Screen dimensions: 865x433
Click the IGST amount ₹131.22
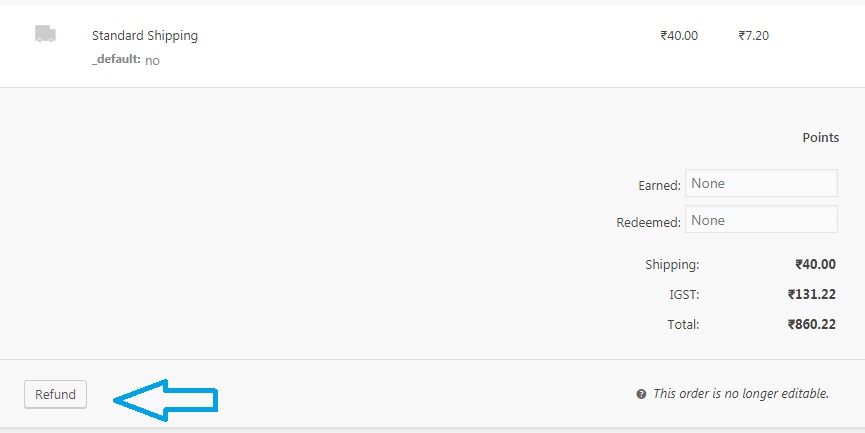tap(811, 295)
